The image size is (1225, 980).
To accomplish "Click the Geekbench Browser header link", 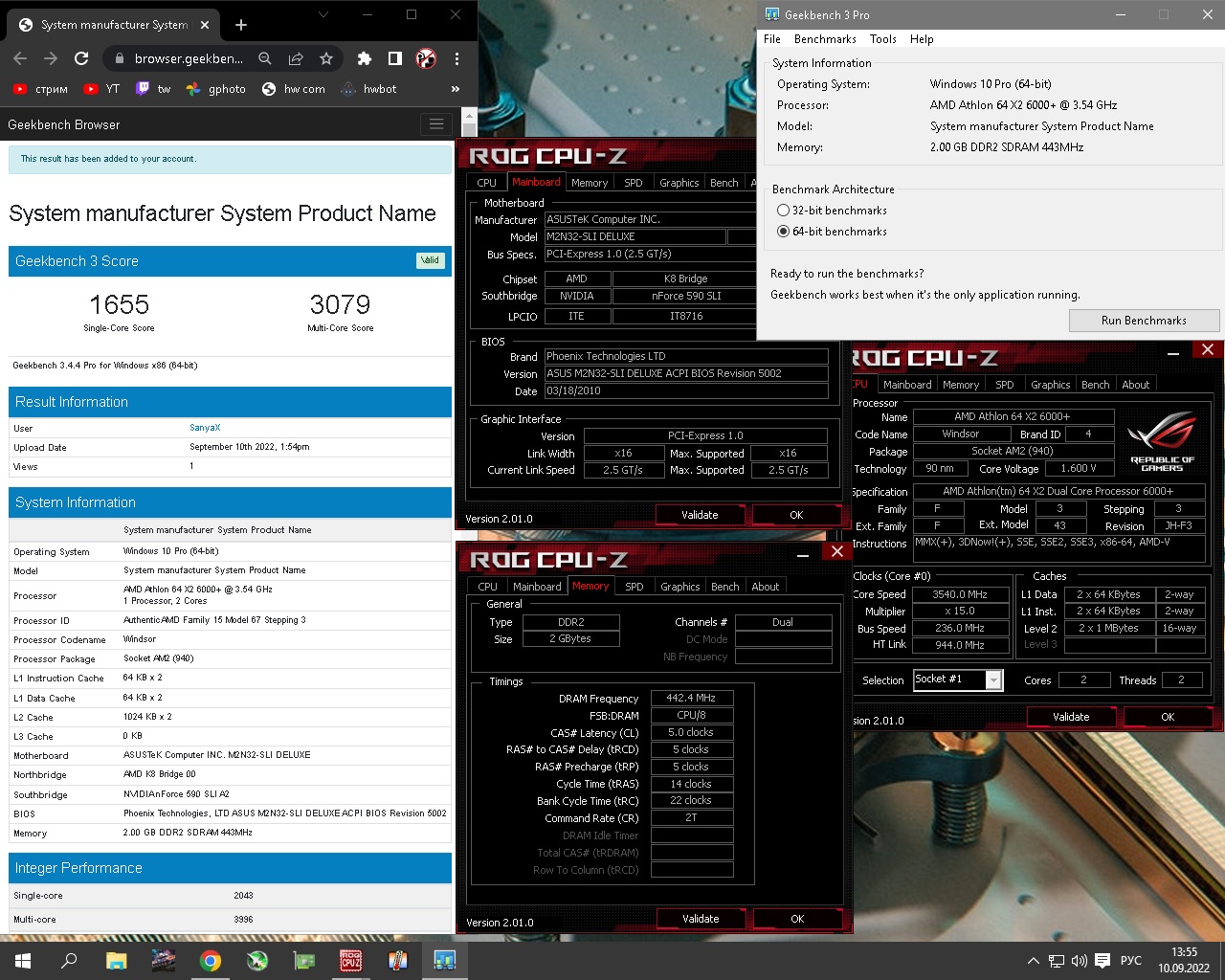I will (x=64, y=124).
